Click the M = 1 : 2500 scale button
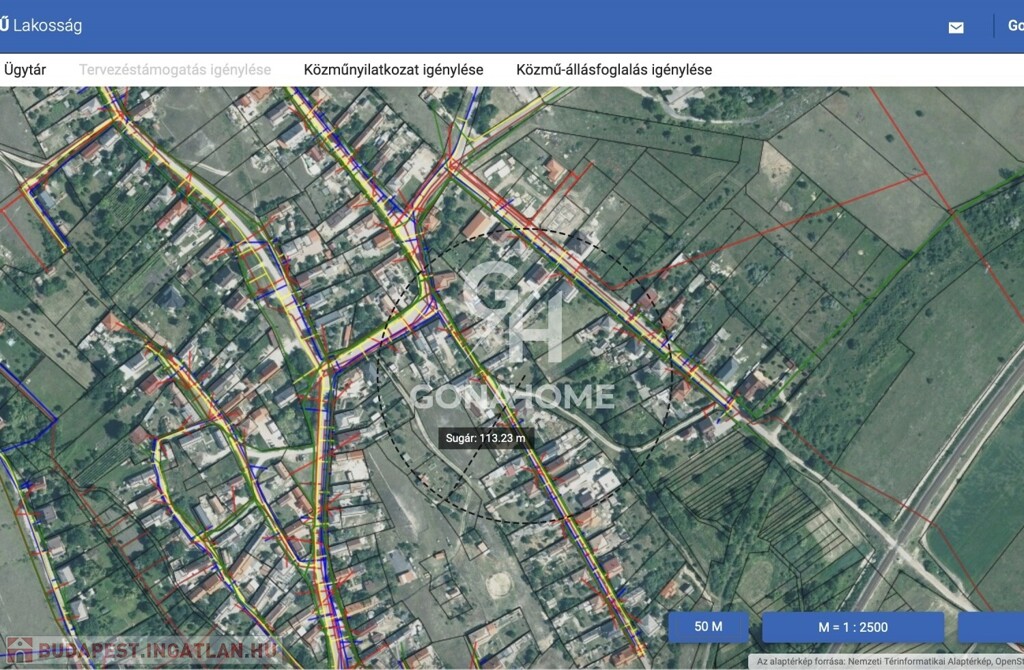The image size is (1024, 670). [853, 627]
